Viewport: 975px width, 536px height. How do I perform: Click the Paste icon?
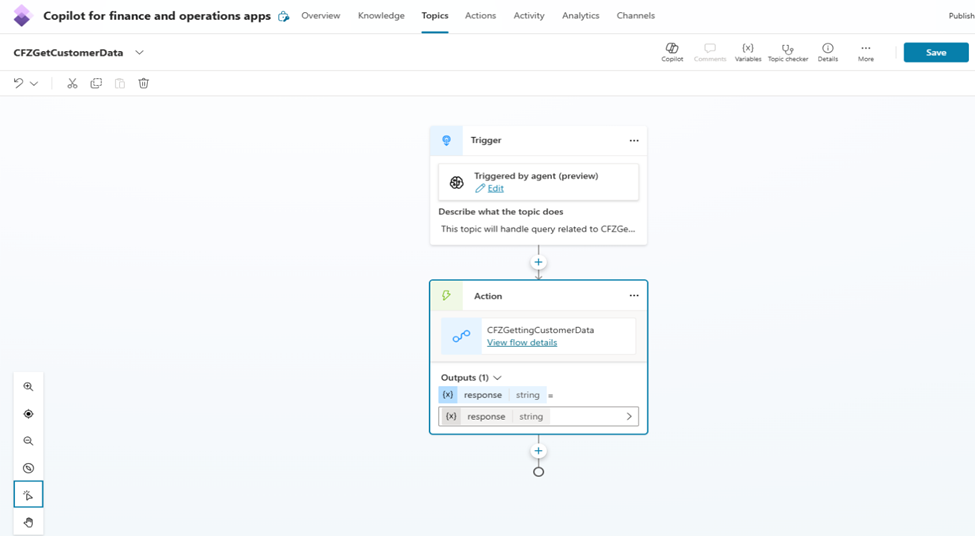click(119, 83)
